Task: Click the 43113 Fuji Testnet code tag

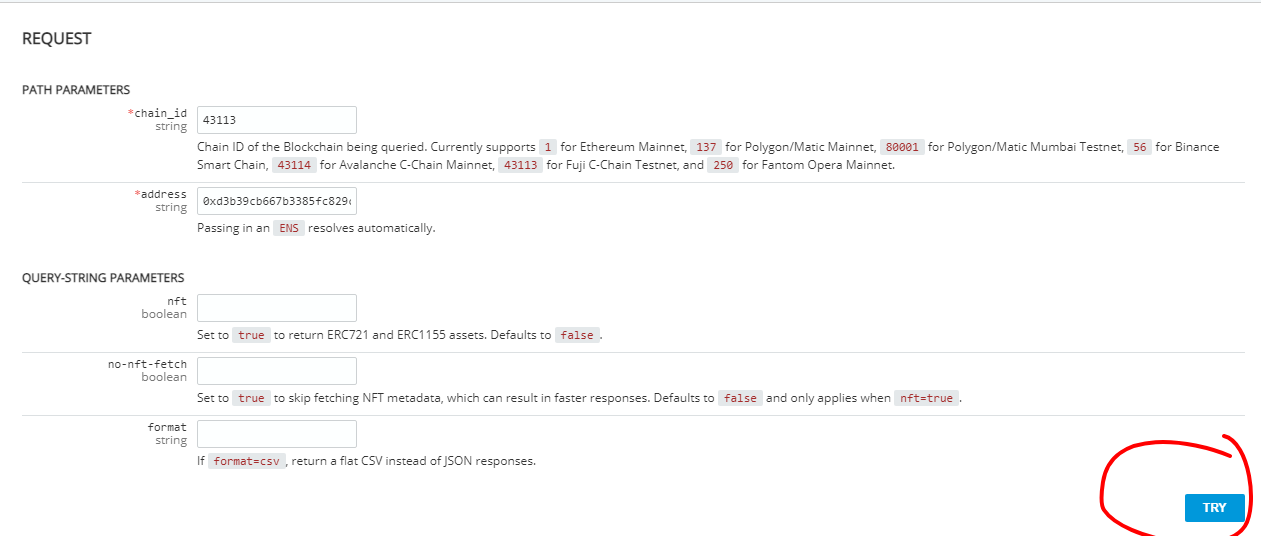Action: (520, 165)
